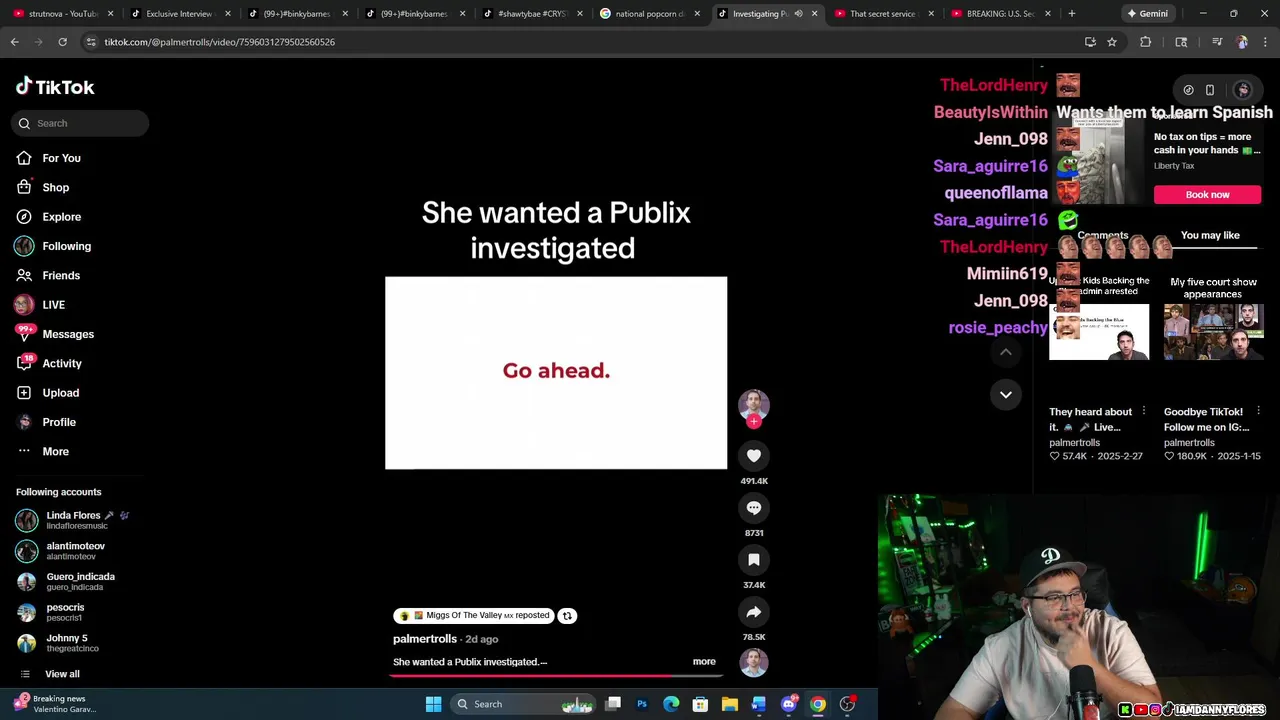Expand the More menu in sidebar
Viewport: 1280px width, 720px height.
[55, 451]
